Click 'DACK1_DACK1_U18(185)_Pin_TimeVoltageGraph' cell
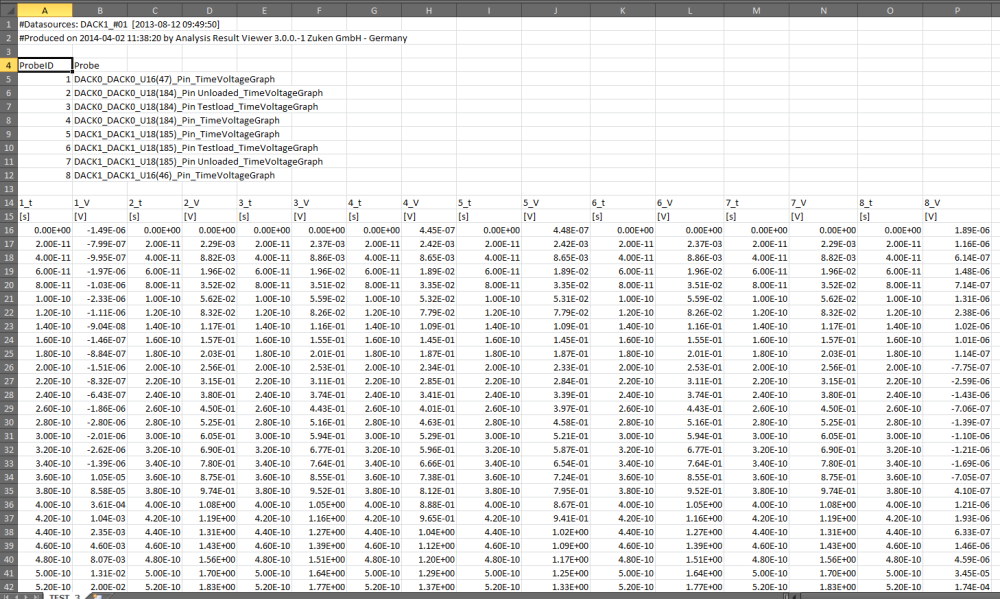The height and width of the screenshot is (599, 1000). [177, 134]
